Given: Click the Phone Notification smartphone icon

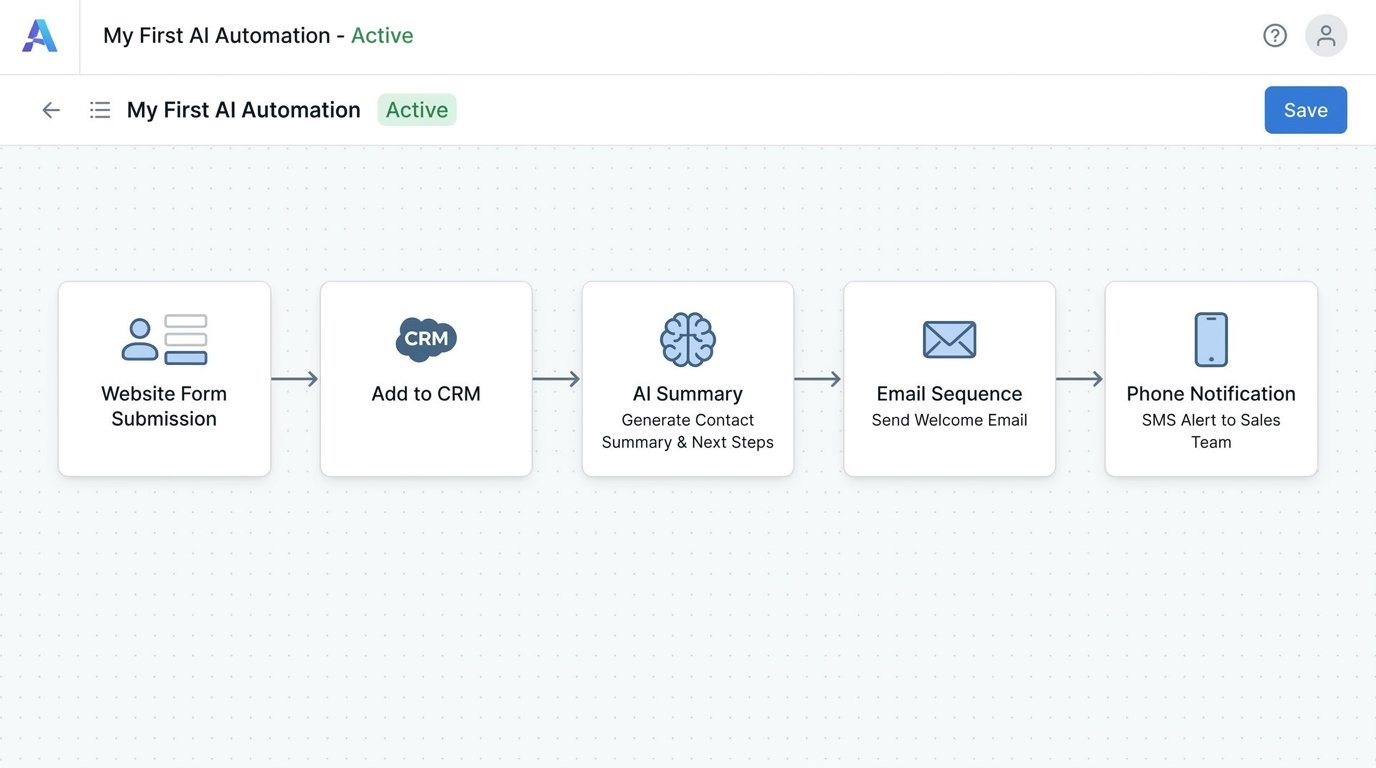Looking at the screenshot, I should (x=1211, y=340).
